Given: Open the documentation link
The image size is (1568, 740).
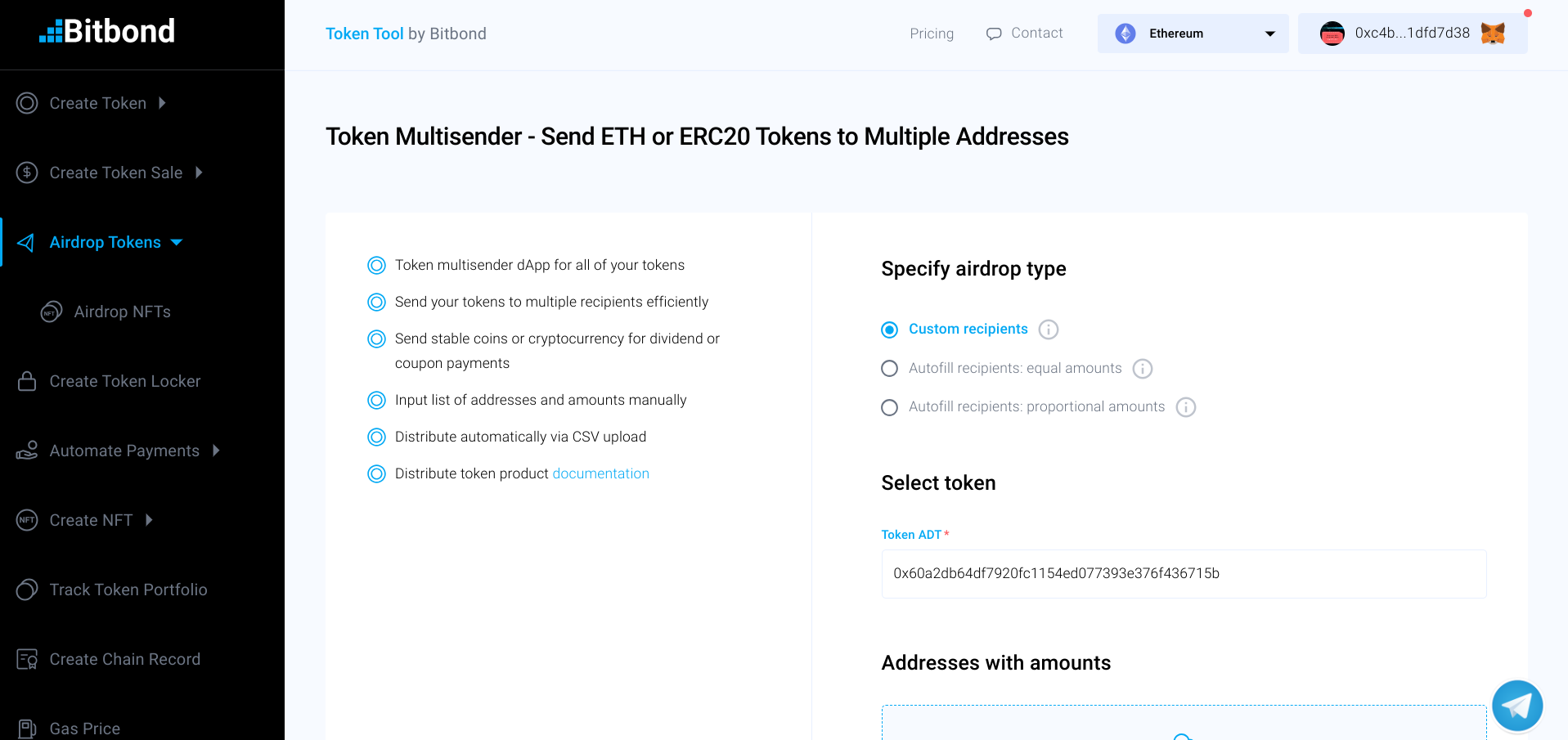Looking at the screenshot, I should point(601,473).
